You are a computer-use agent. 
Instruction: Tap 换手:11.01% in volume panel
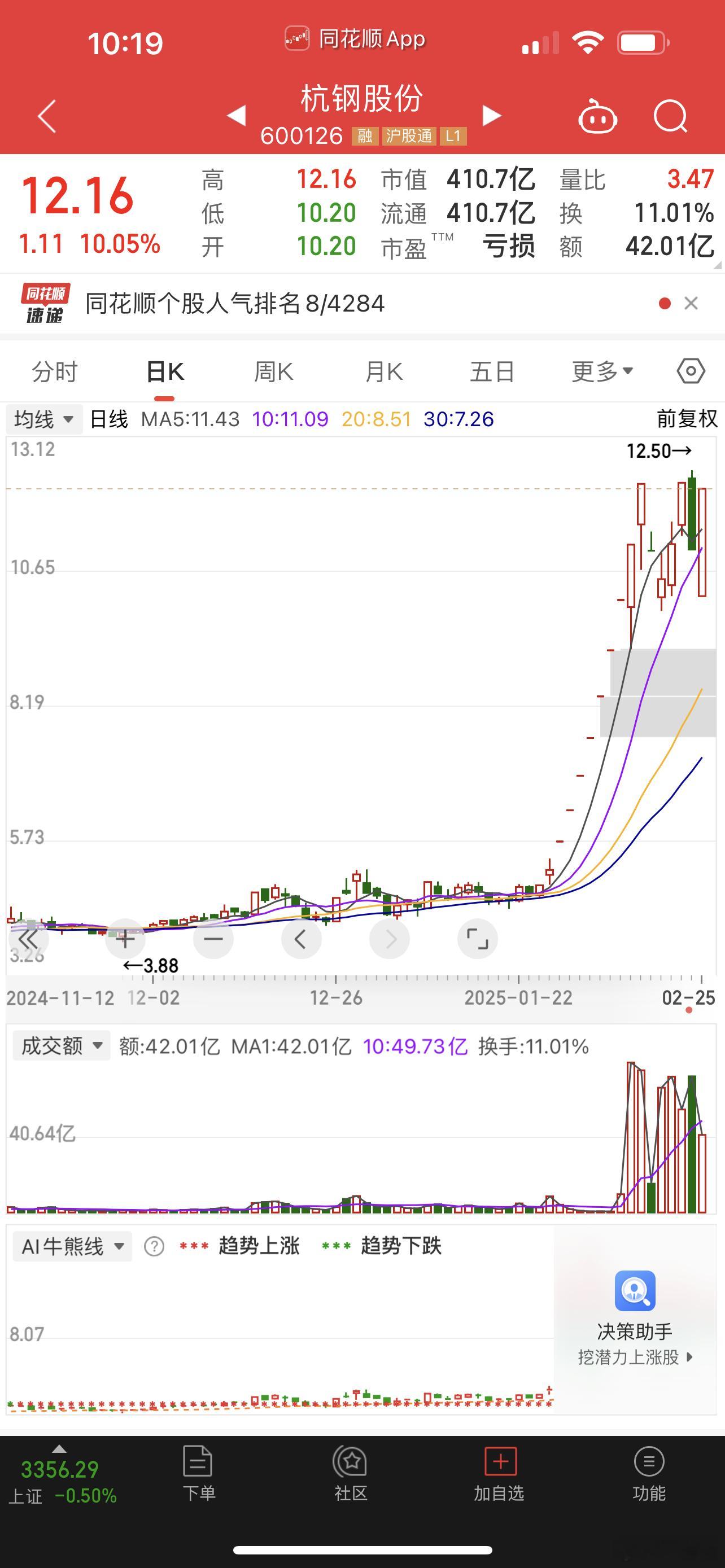(533, 1046)
